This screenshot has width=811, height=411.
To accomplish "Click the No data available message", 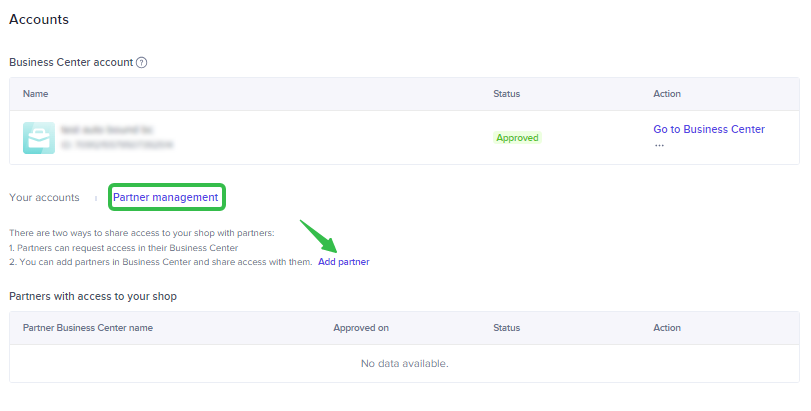I will (x=404, y=363).
